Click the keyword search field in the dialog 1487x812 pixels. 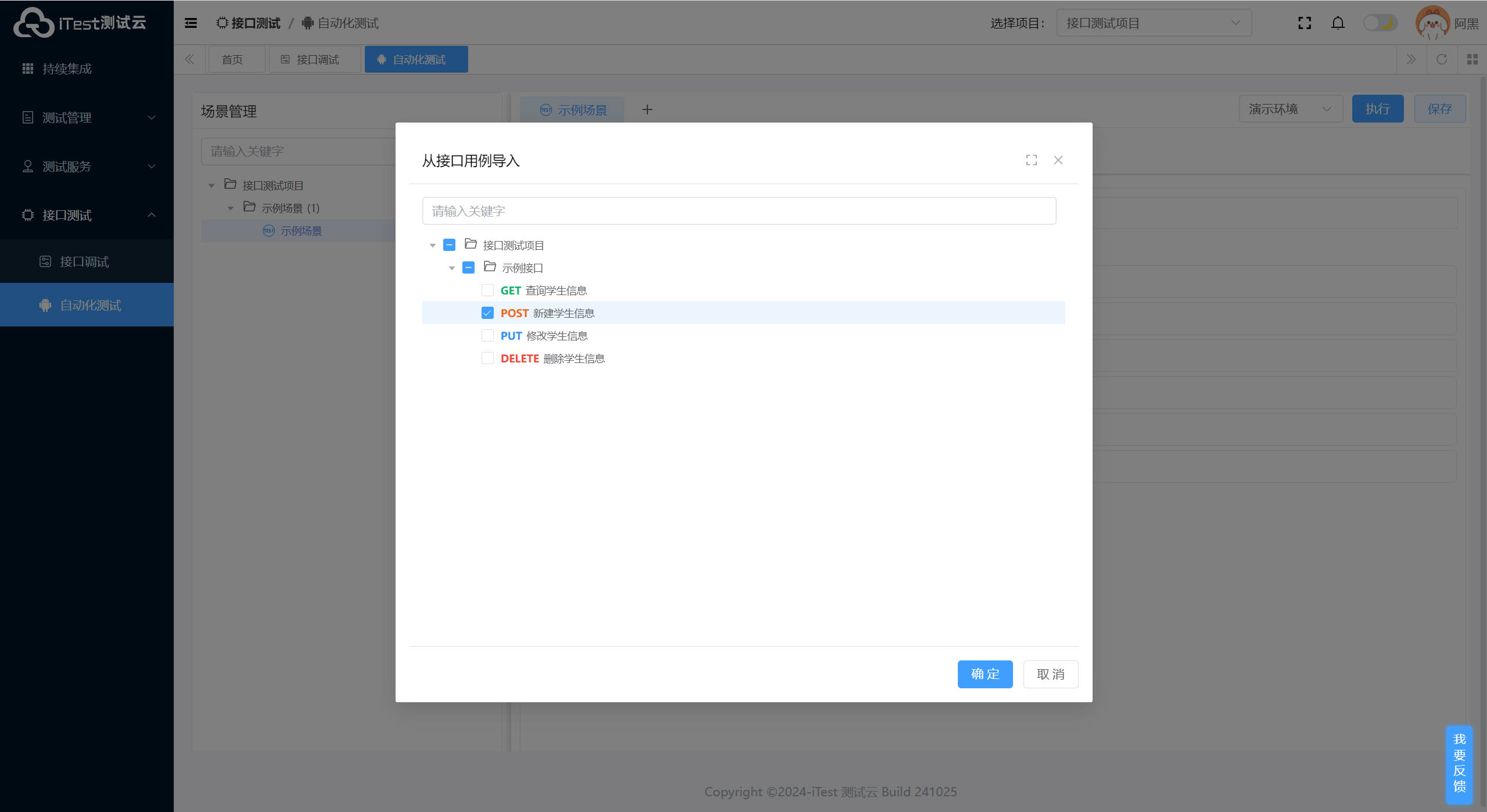[738, 211]
